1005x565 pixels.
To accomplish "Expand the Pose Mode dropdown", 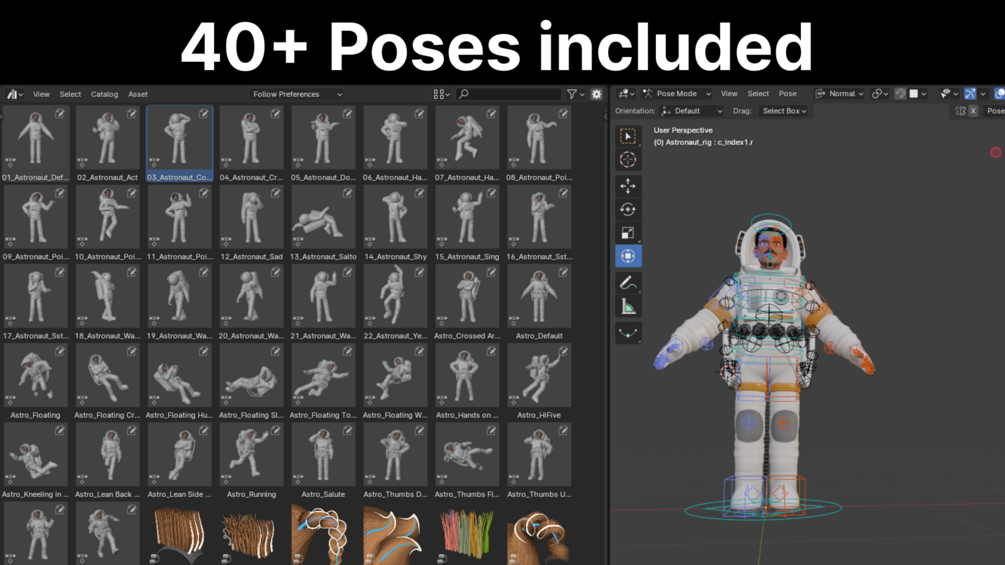I will tap(677, 94).
